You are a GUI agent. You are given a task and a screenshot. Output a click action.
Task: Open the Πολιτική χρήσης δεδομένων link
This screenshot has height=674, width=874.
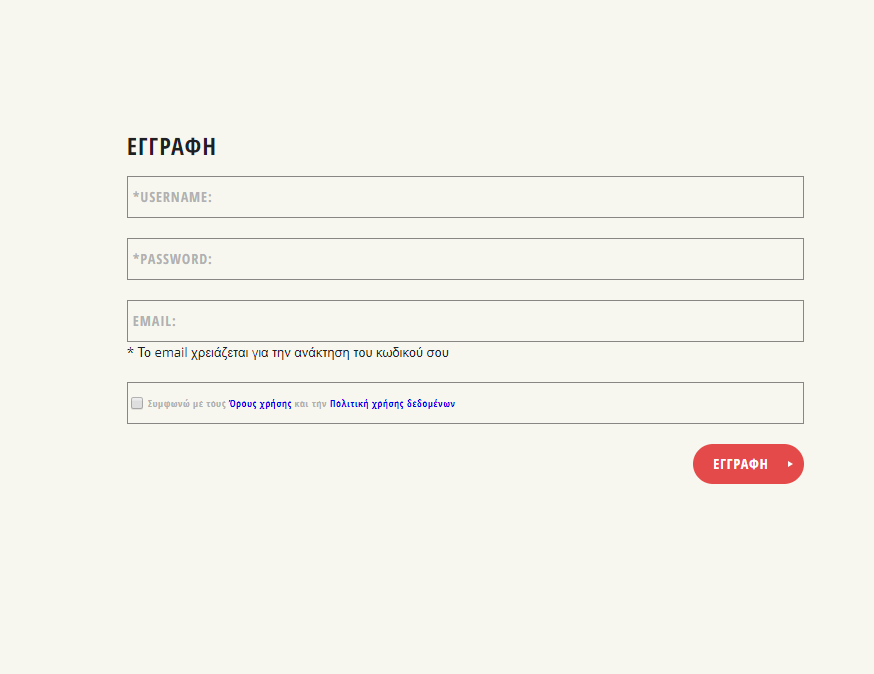pyautogui.click(x=392, y=404)
